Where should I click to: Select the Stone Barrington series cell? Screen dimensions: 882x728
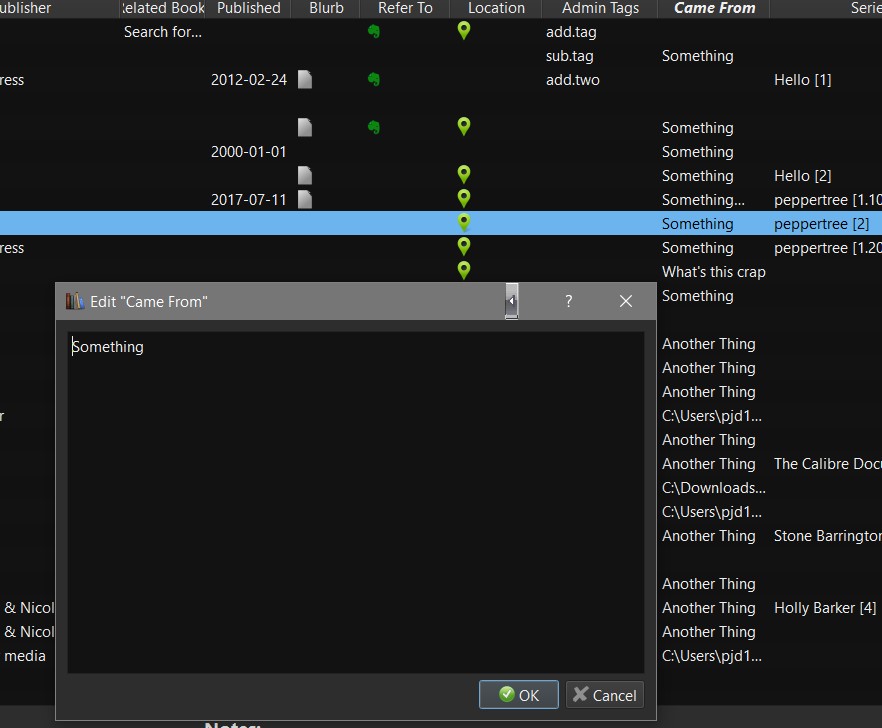[x=827, y=536]
